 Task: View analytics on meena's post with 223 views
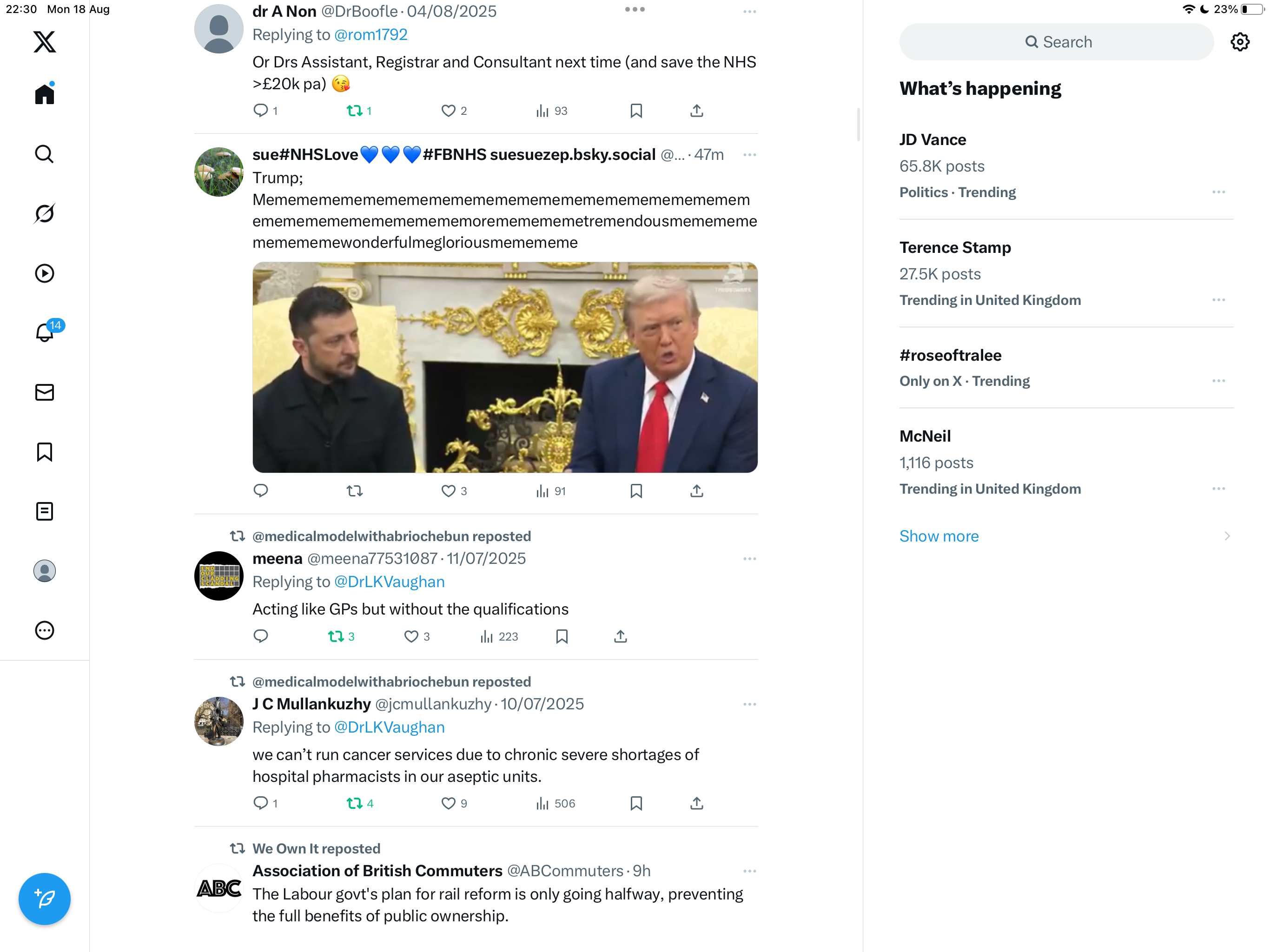pos(499,636)
